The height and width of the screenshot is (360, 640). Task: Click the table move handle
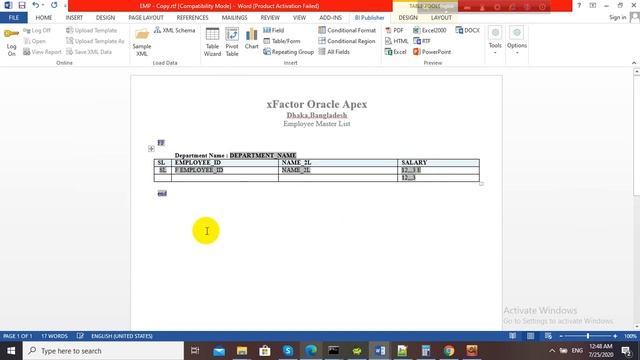coord(151,149)
